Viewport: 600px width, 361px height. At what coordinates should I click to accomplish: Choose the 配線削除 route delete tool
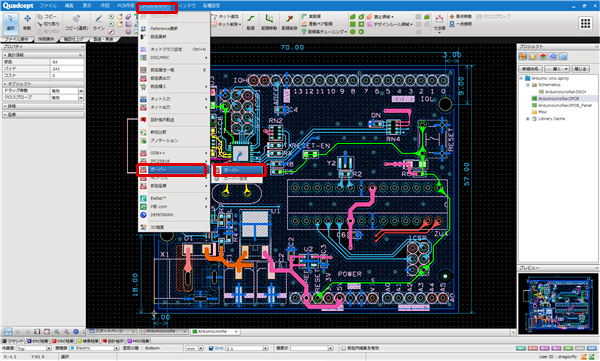289,23
